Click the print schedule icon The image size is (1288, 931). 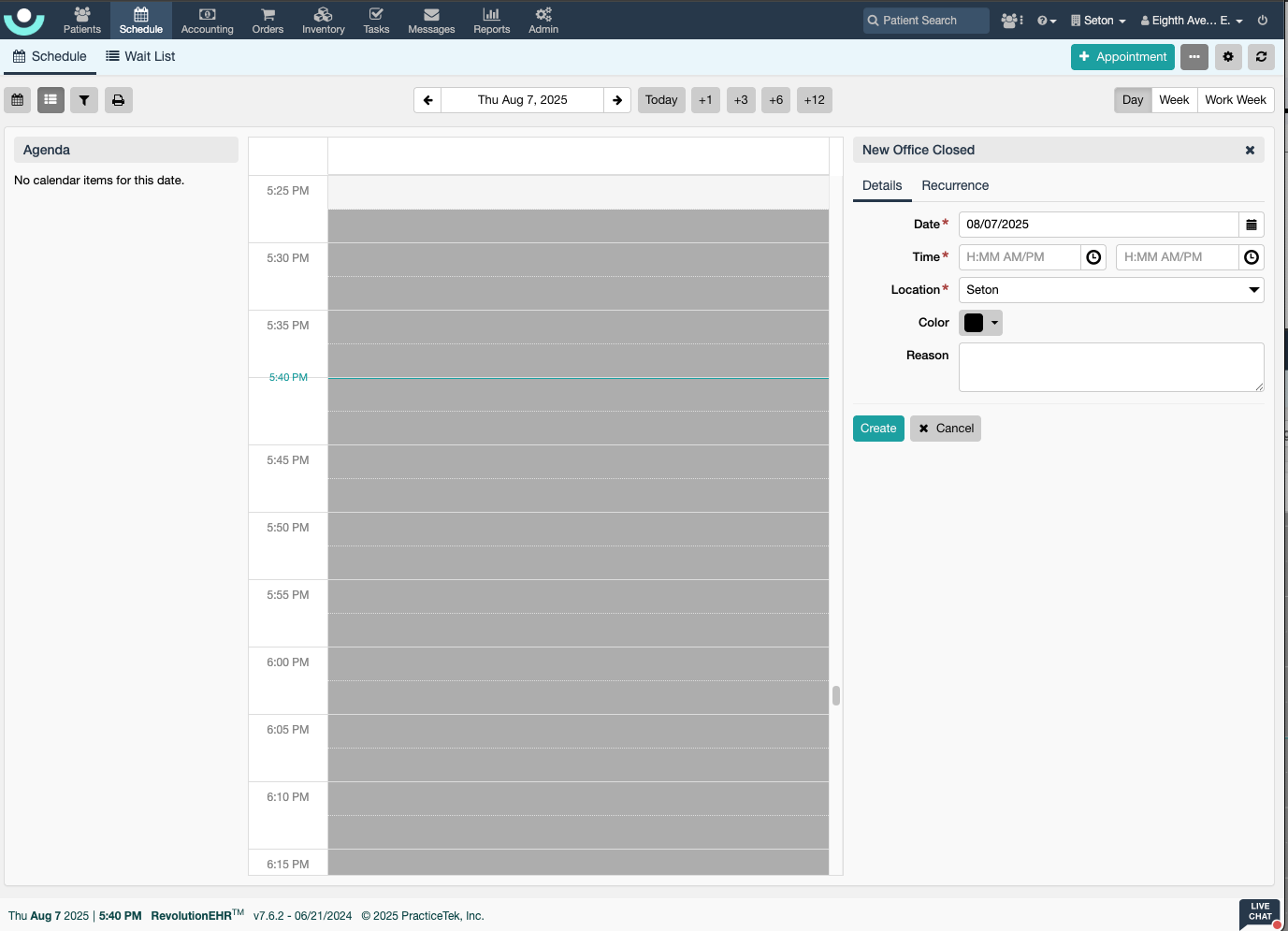(x=118, y=100)
